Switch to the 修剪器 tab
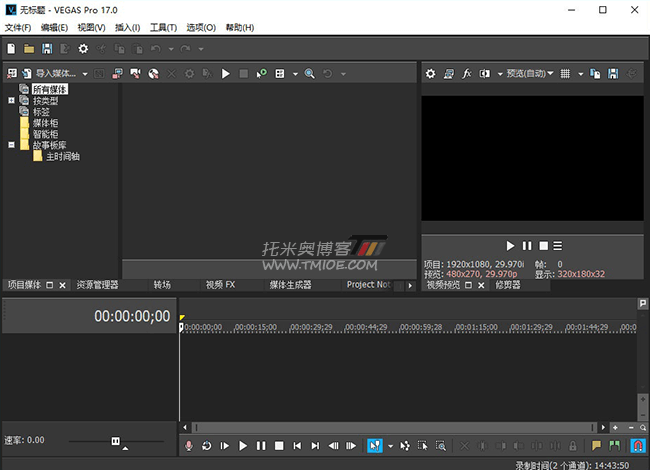This screenshot has height=470, width=650. click(x=508, y=285)
